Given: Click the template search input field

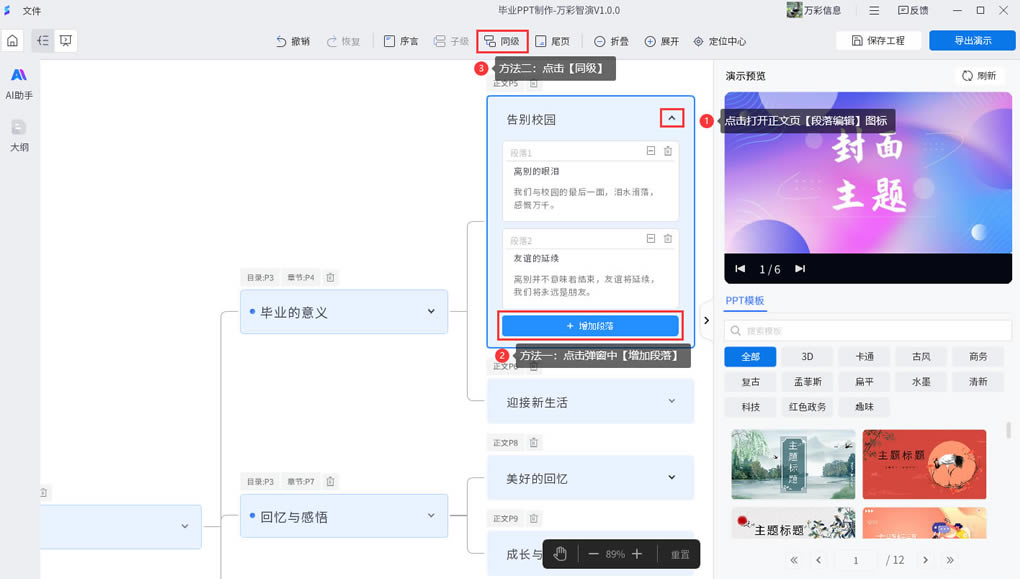Looking at the screenshot, I should point(868,330).
